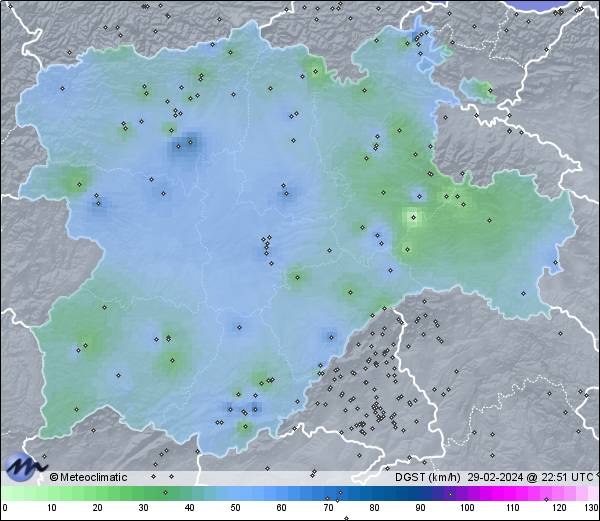The image size is (600, 521).
Task: Click the scale label 90
Action: pos(420,508)
